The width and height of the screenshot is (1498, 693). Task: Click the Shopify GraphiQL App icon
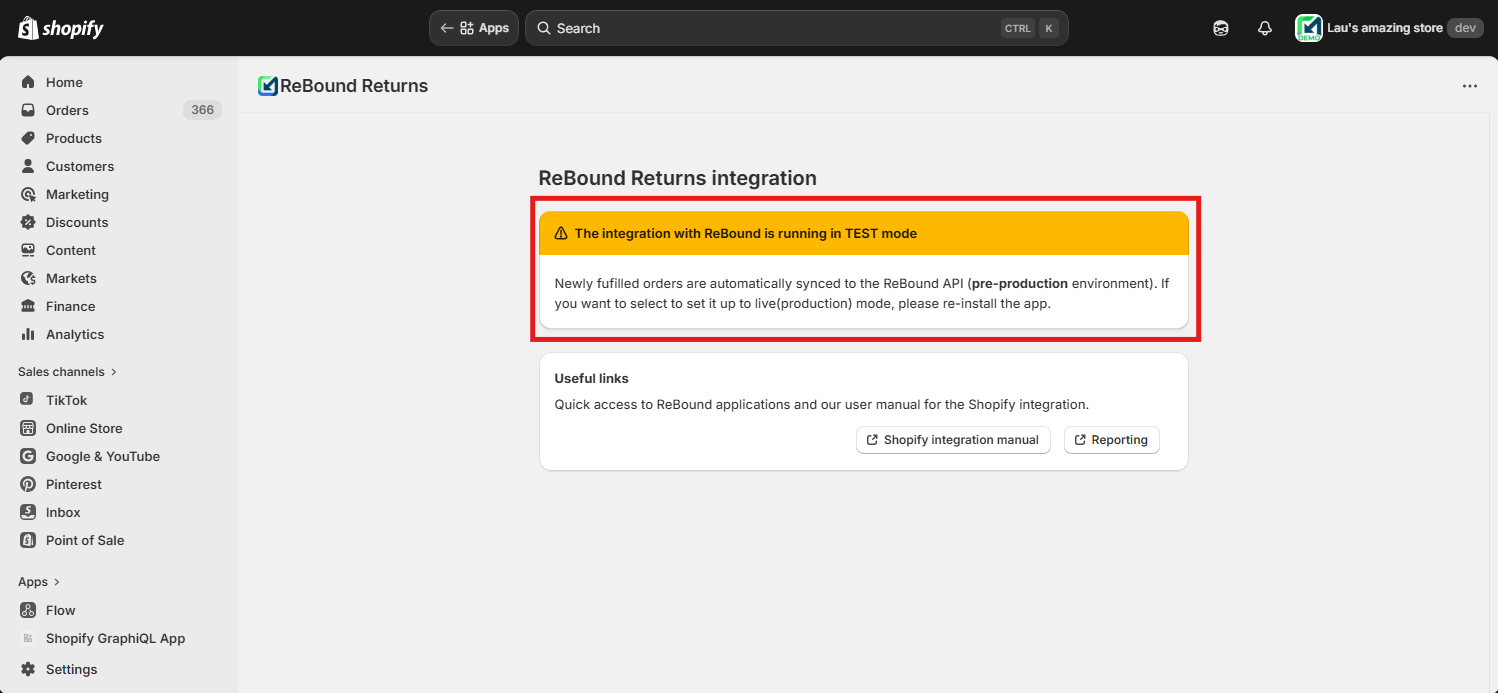pyautogui.click(x=28, y=638)
